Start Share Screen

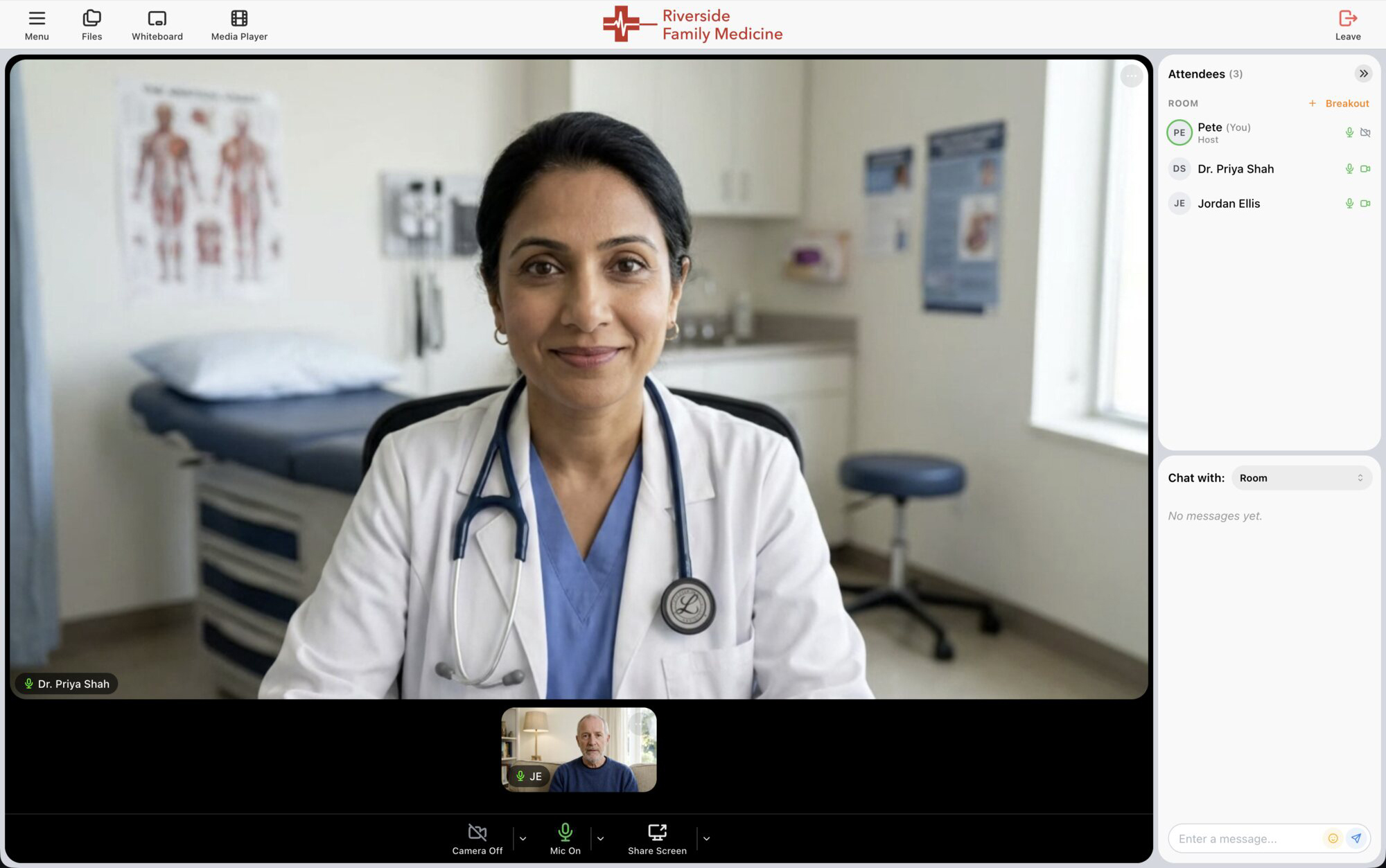pos(657,839)
